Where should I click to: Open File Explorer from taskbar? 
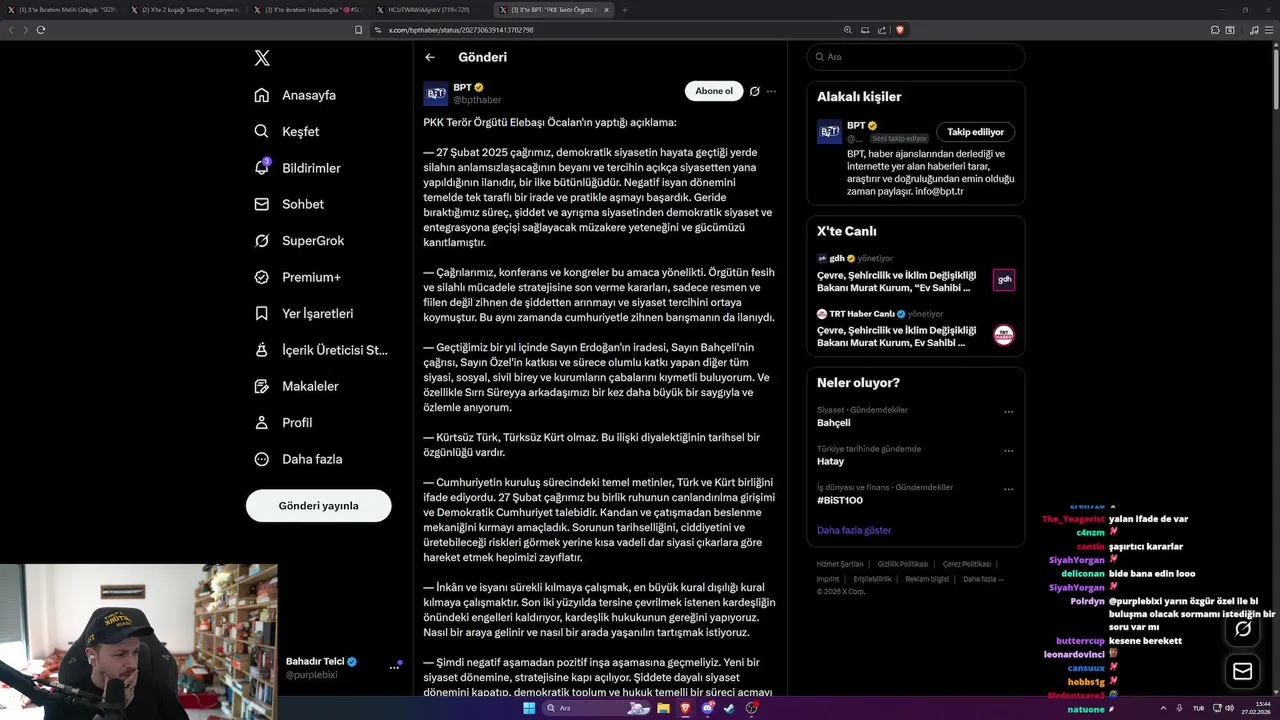(662, 708)
